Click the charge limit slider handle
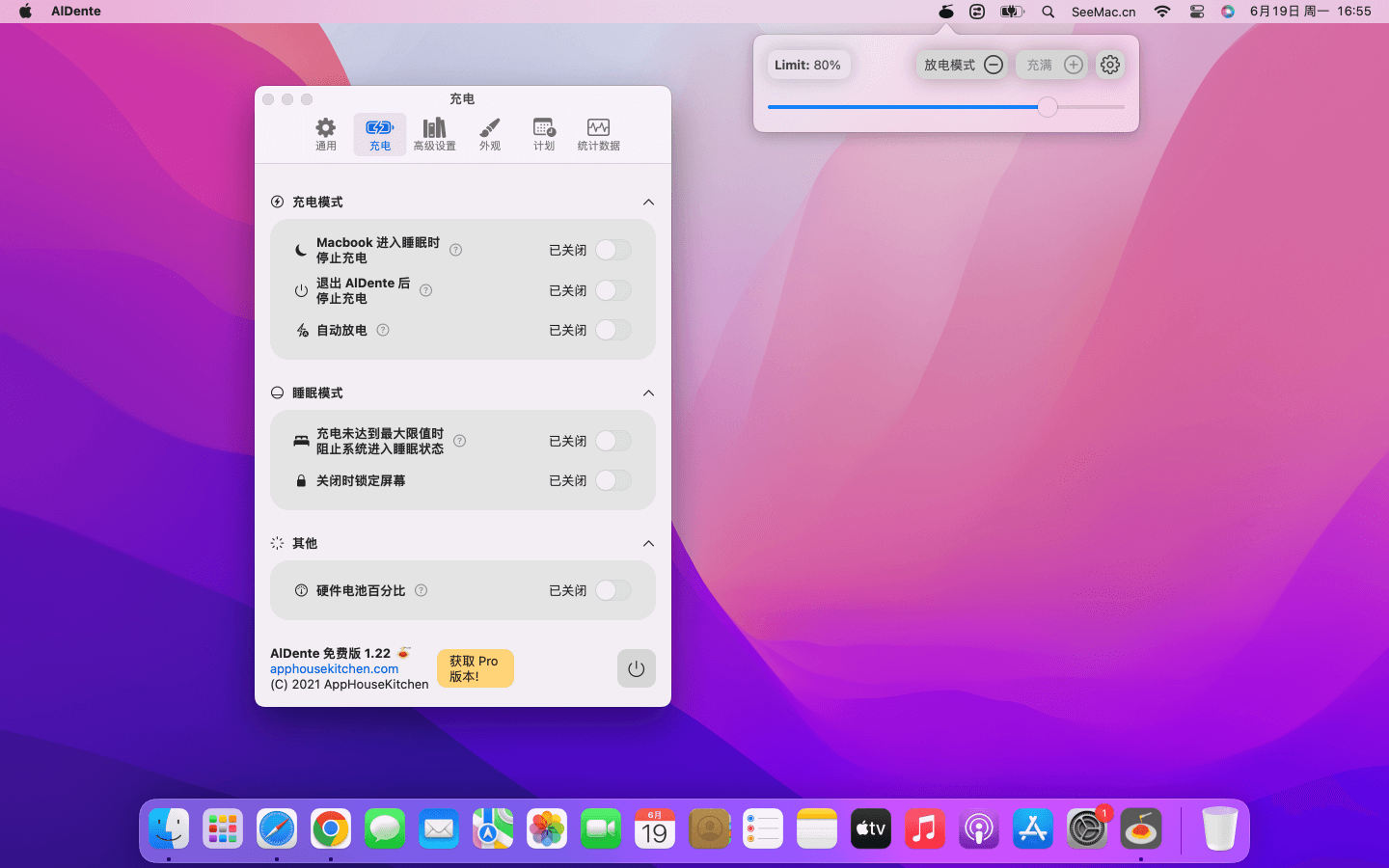 [1048, 107]
